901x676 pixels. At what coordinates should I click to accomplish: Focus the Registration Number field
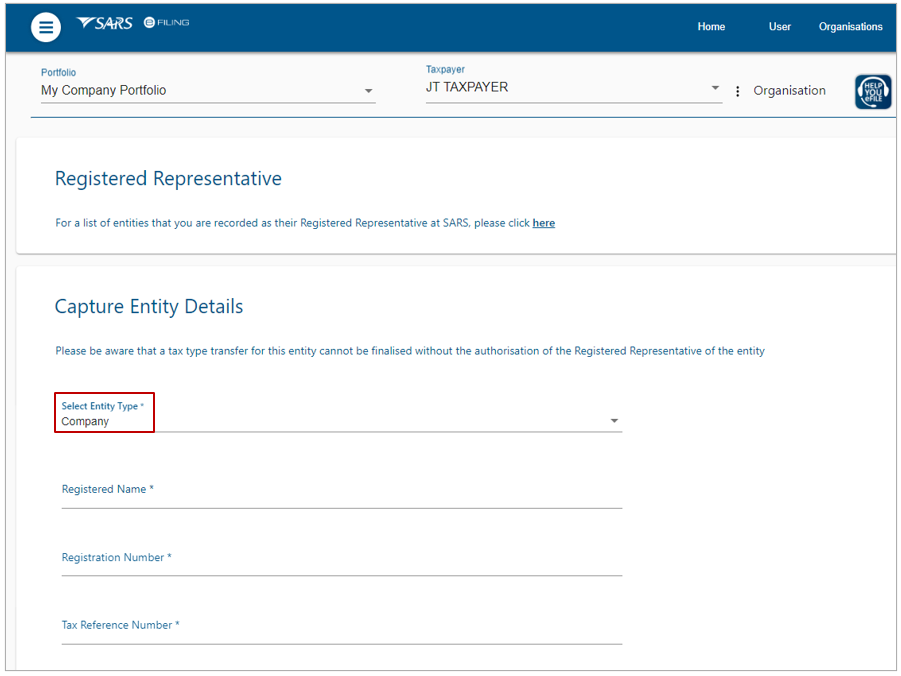[342, 561]
